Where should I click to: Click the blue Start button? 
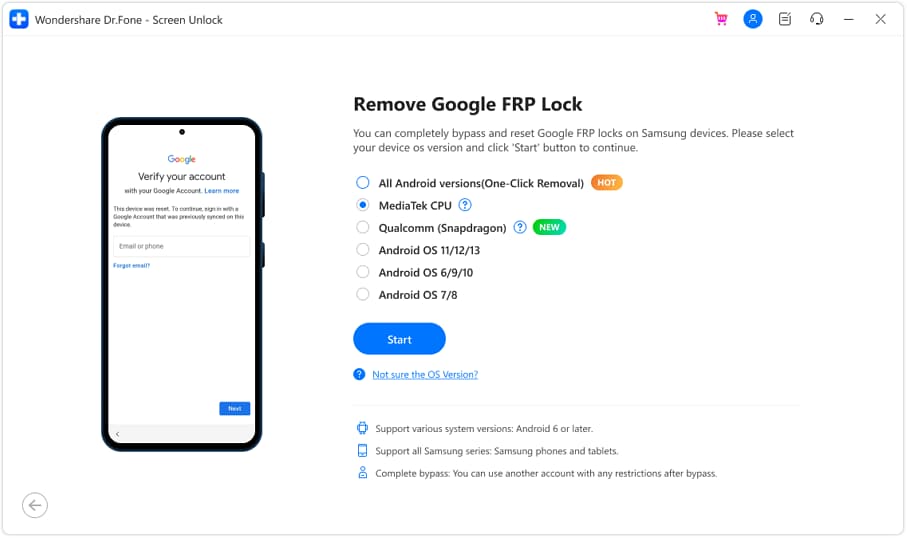(x=399, y=339)
